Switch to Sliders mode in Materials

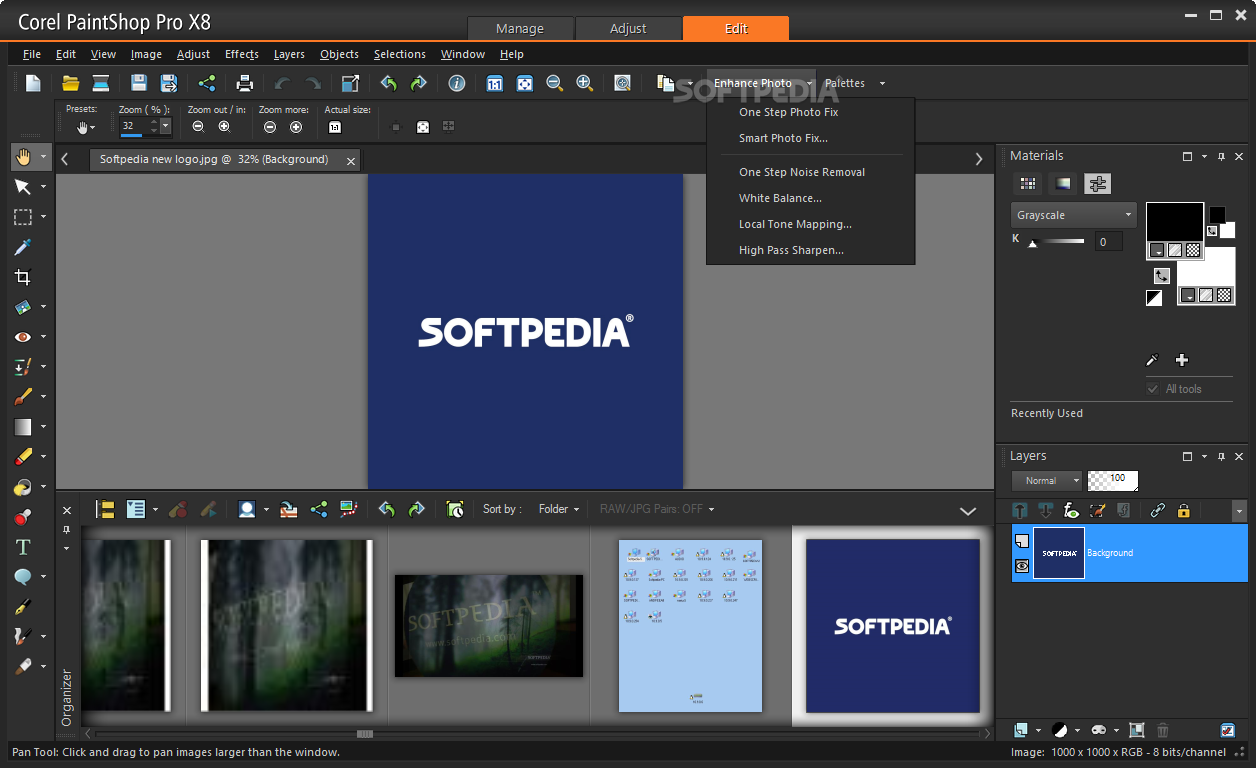click(x=1098, y=184)
